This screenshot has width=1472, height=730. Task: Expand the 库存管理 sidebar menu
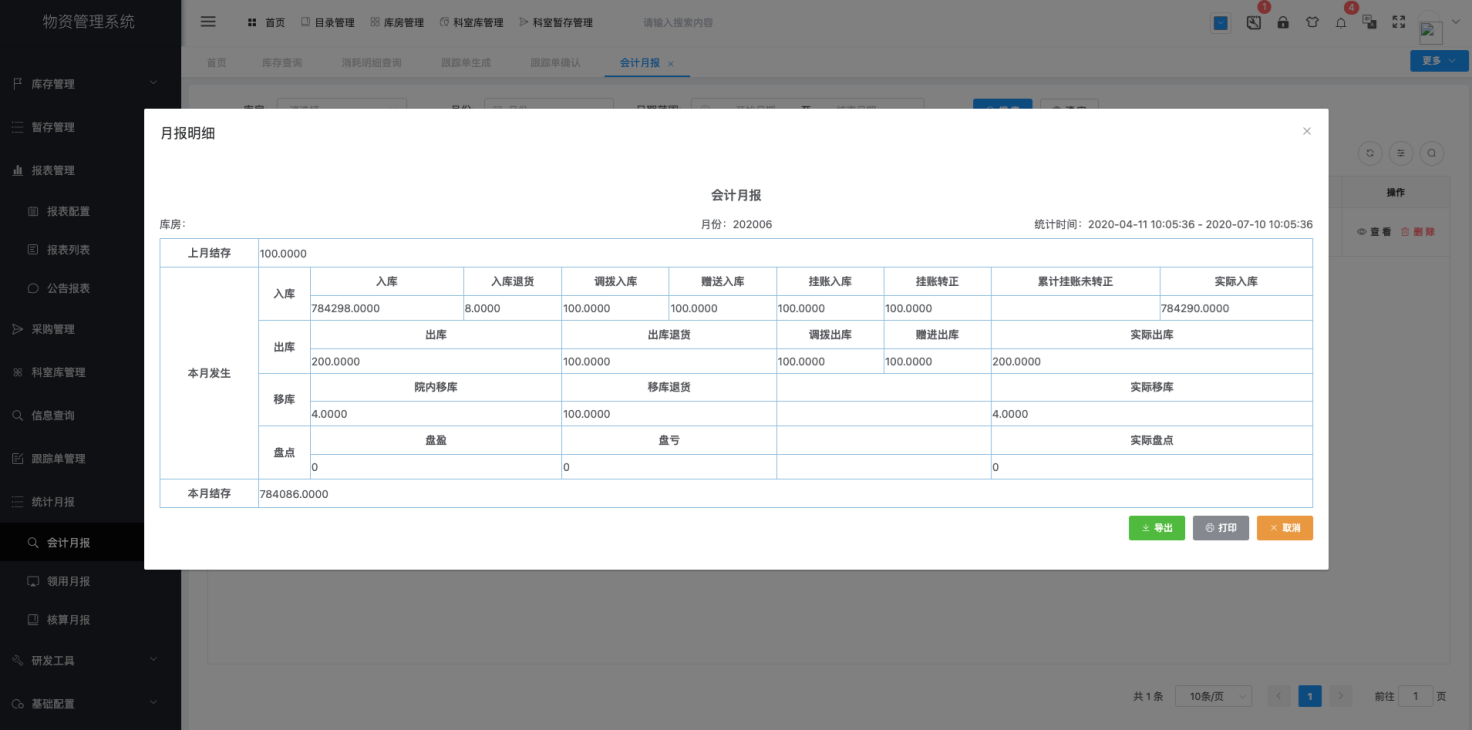point(90,84)
